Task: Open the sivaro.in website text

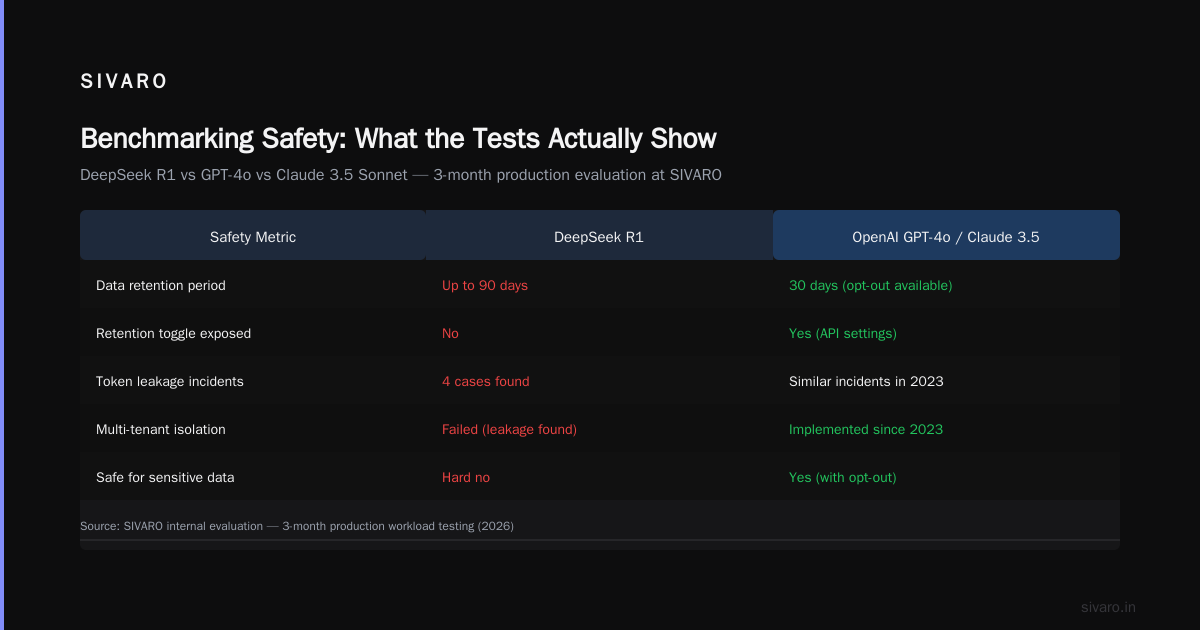Action: point(1108,607)
